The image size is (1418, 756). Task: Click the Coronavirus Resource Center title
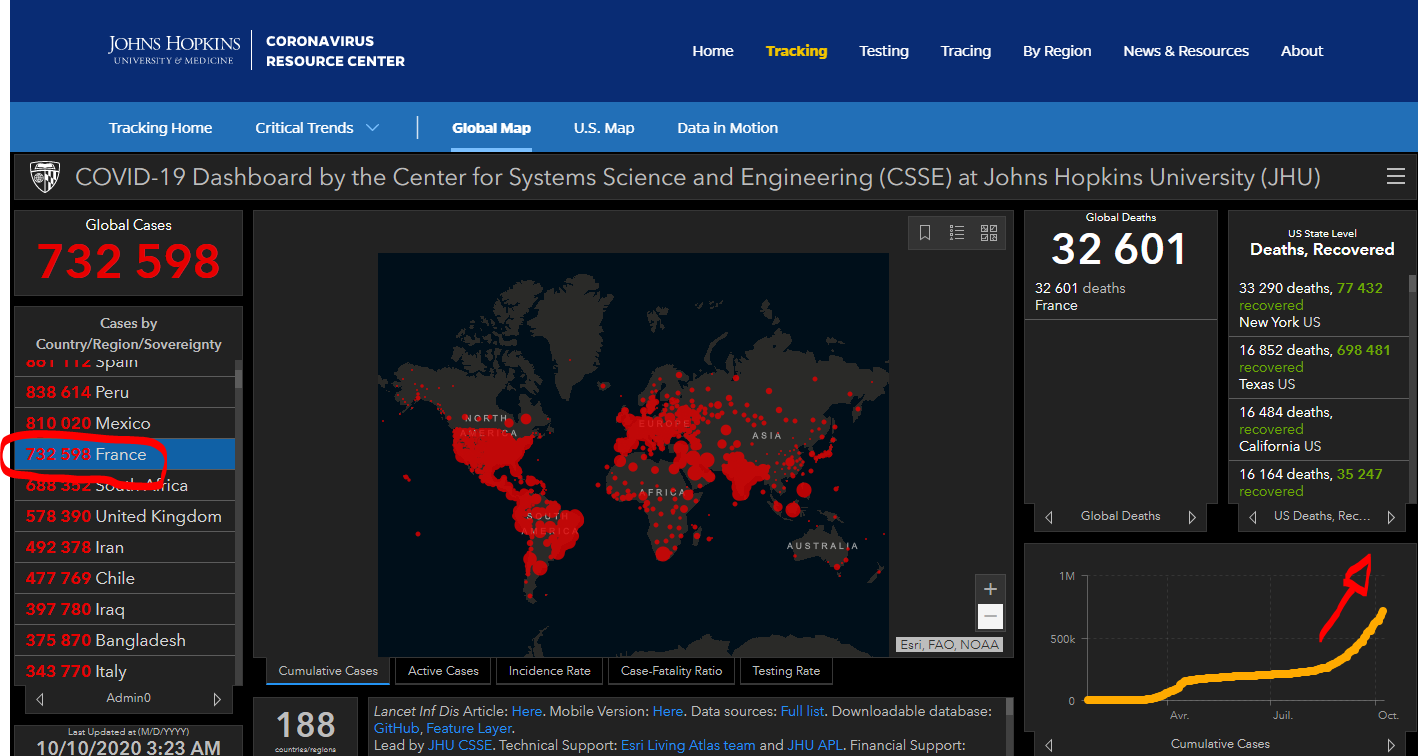335,51
